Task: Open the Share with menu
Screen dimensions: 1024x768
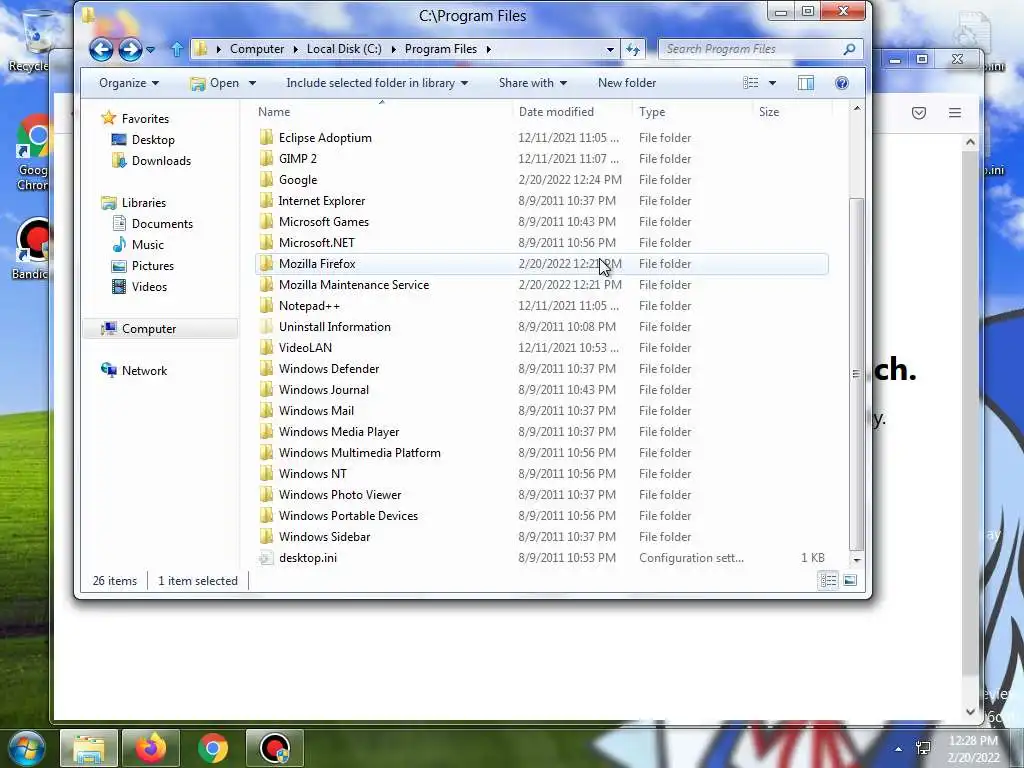Action: (x=532, y=83)
